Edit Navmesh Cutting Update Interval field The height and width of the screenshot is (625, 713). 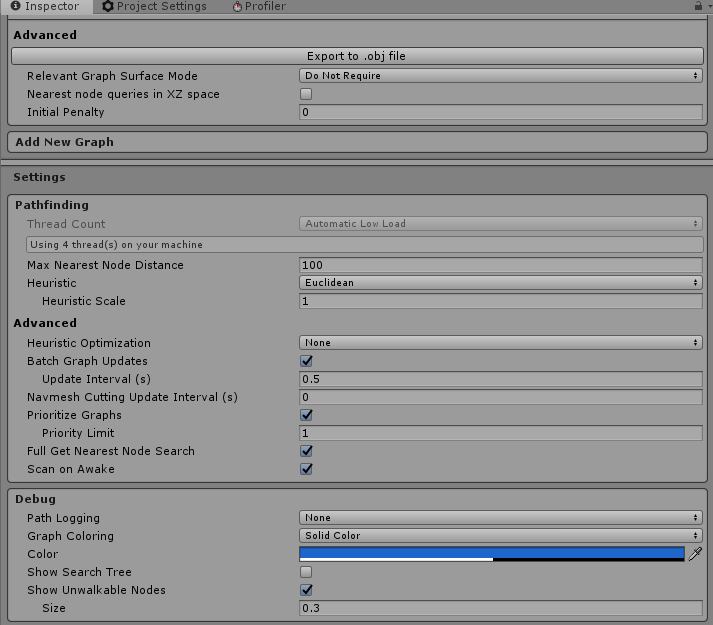(501, 397)
